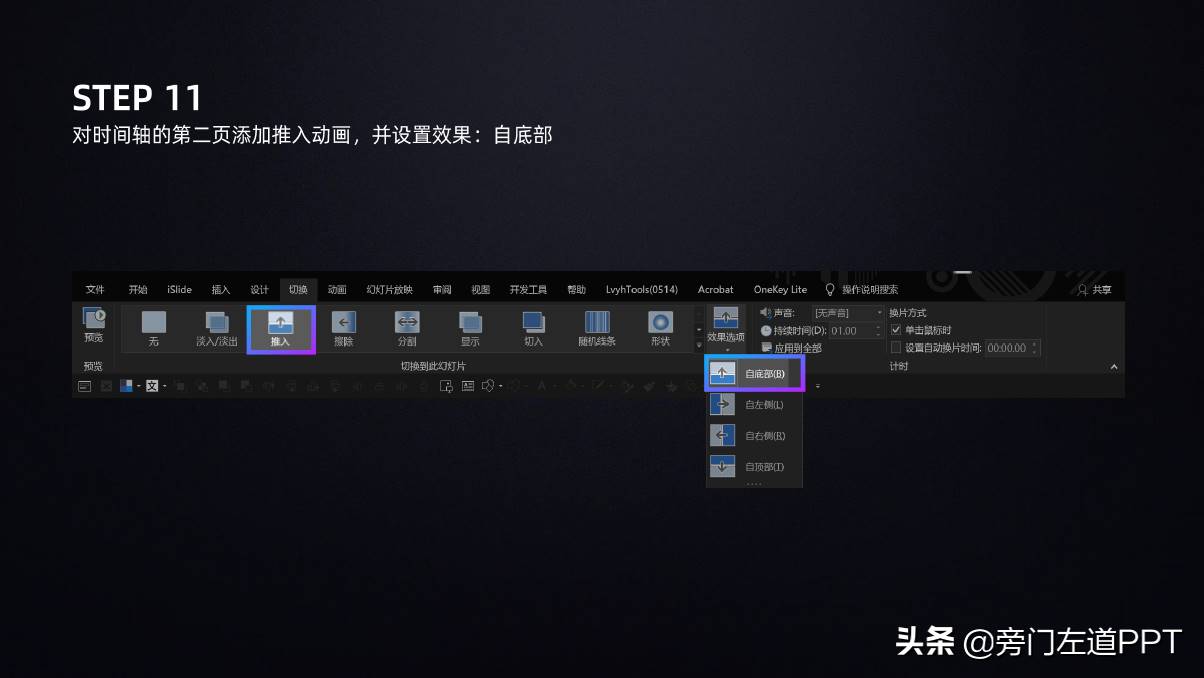Pick the 随机线条 random bars transition
Viewport: 1204px width, 678px height.
[x=597, y=328]
